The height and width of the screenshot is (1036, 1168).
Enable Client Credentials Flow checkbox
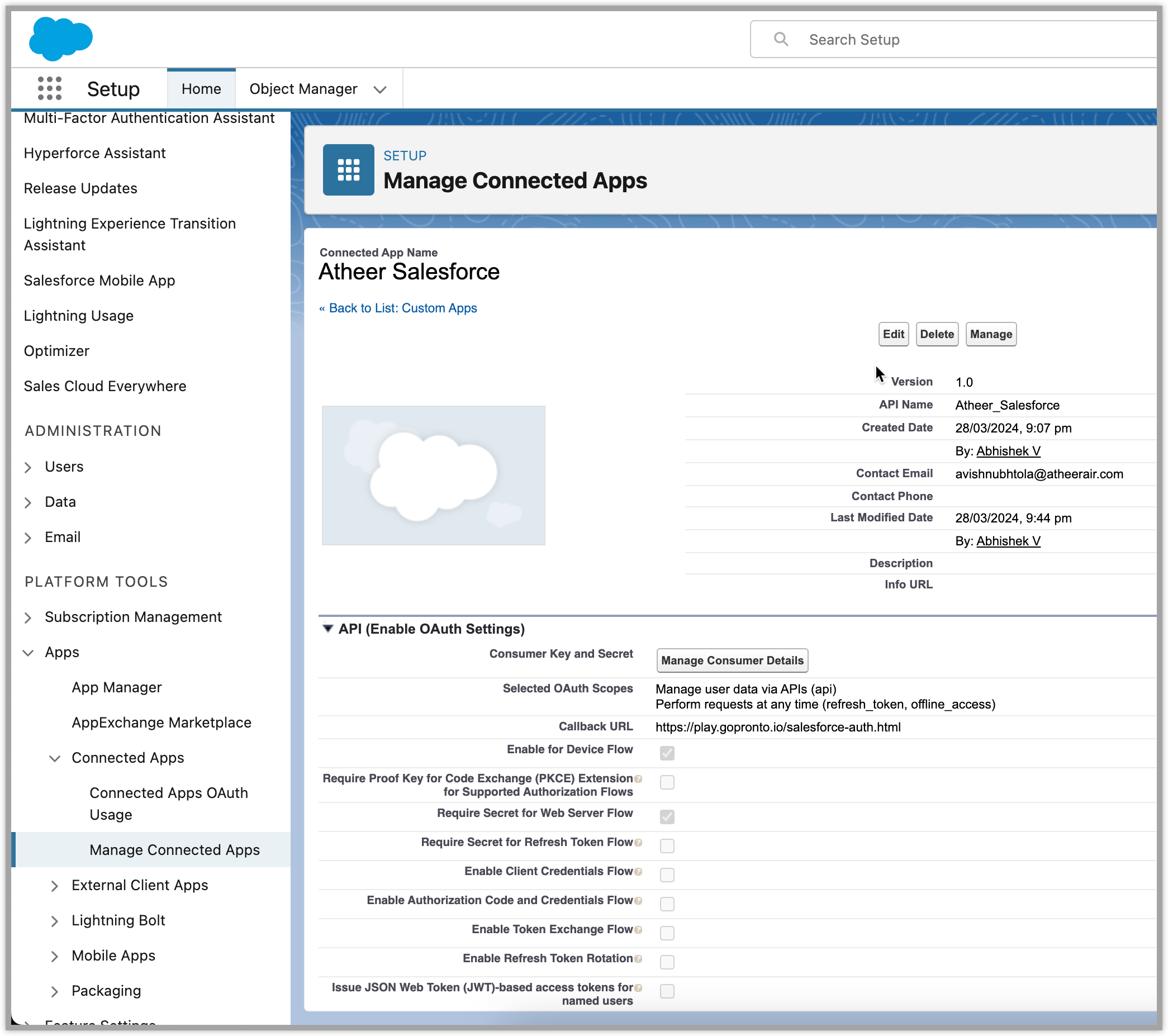(667, 875)
